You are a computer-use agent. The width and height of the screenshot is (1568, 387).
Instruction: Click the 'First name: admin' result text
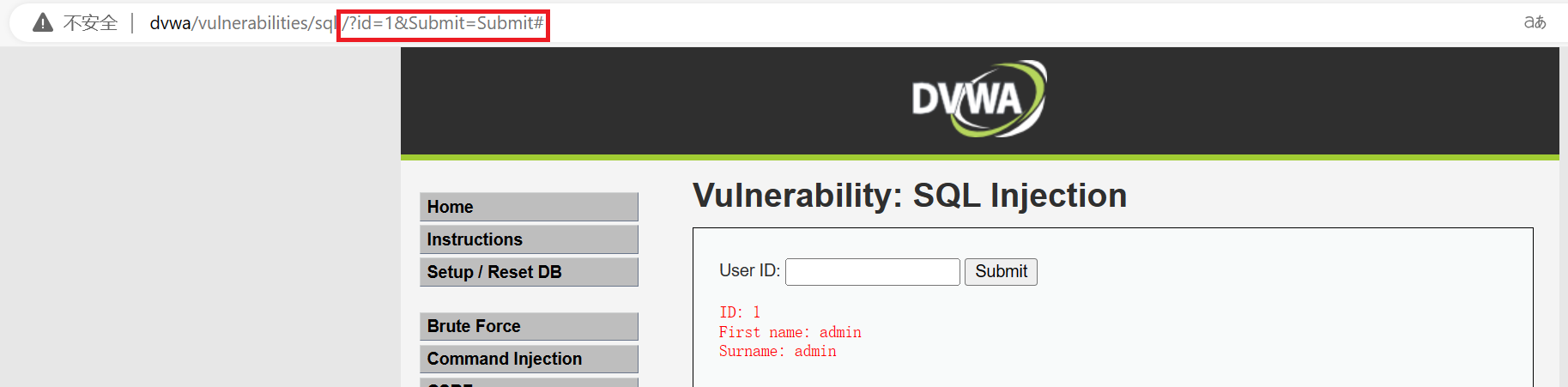coord(790,332)
